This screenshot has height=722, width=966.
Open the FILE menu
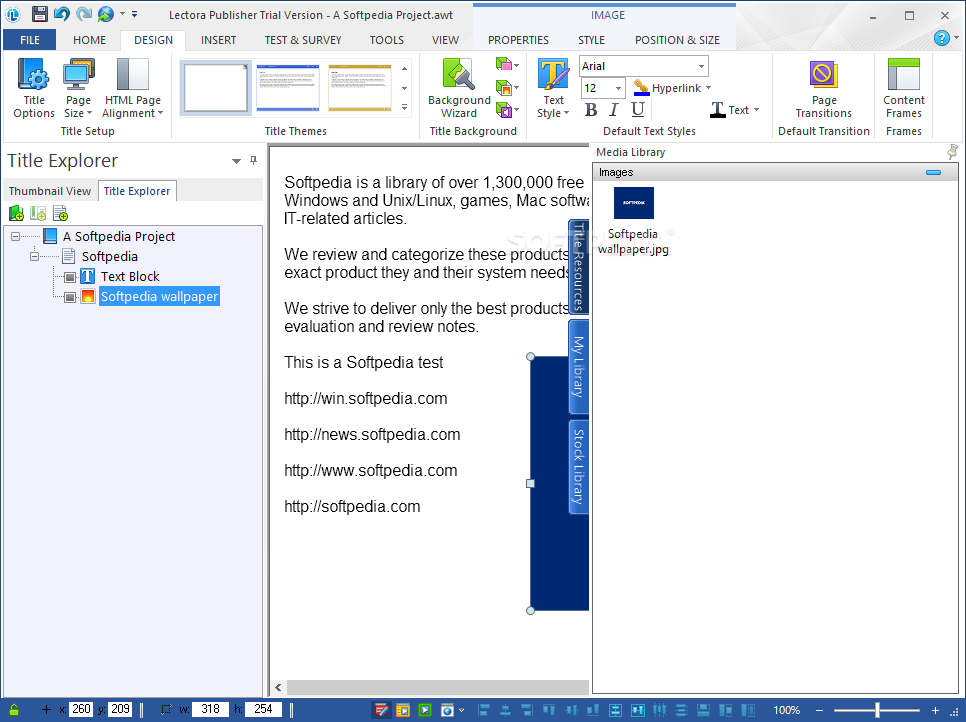point(30,40)
